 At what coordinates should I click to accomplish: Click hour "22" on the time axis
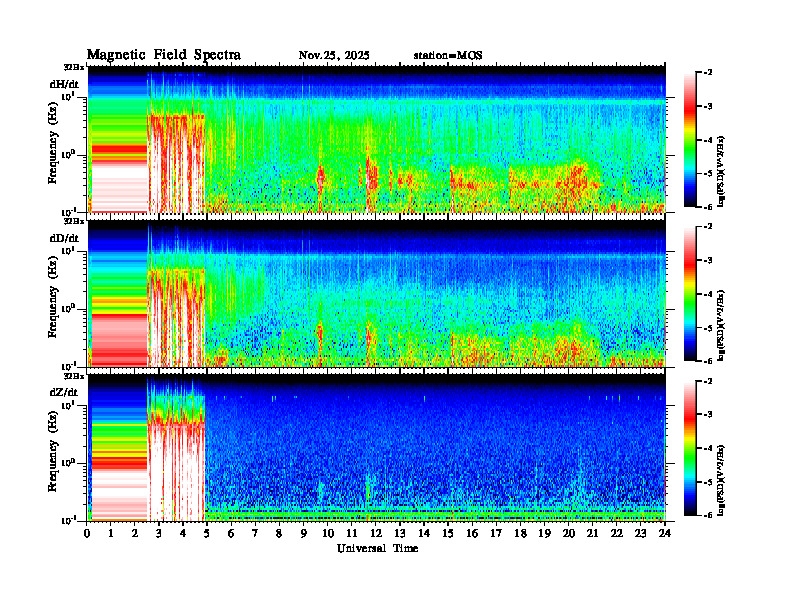pyautogui.click(x=617, y=533)
